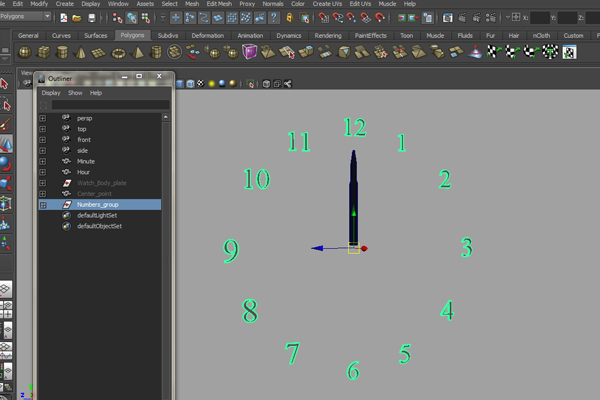Switch to the Rendering shelf tab
This screenshot has width=600, height=400.
coord(328,36)
